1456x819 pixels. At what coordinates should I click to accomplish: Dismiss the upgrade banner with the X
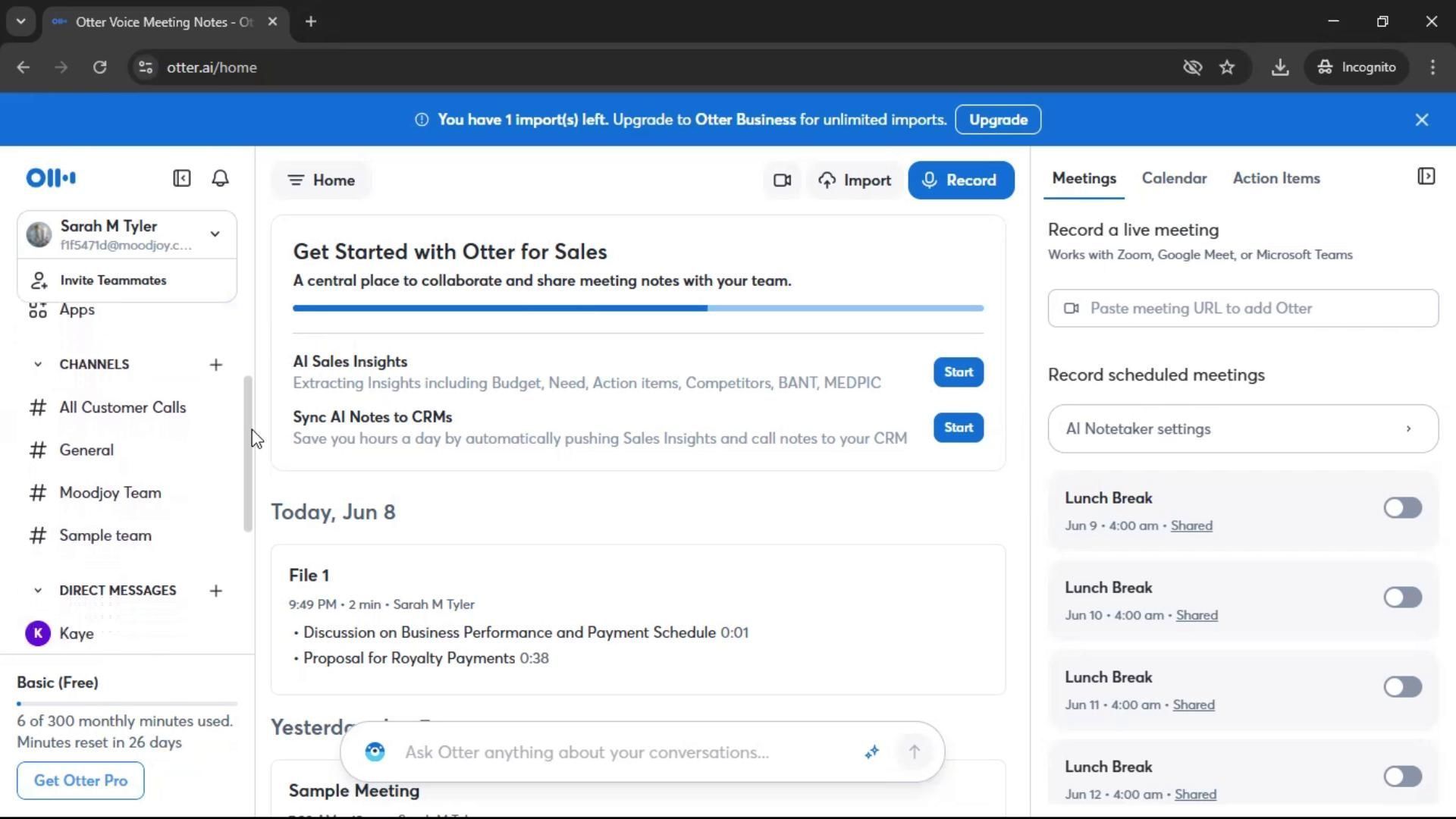point(1421,120)
